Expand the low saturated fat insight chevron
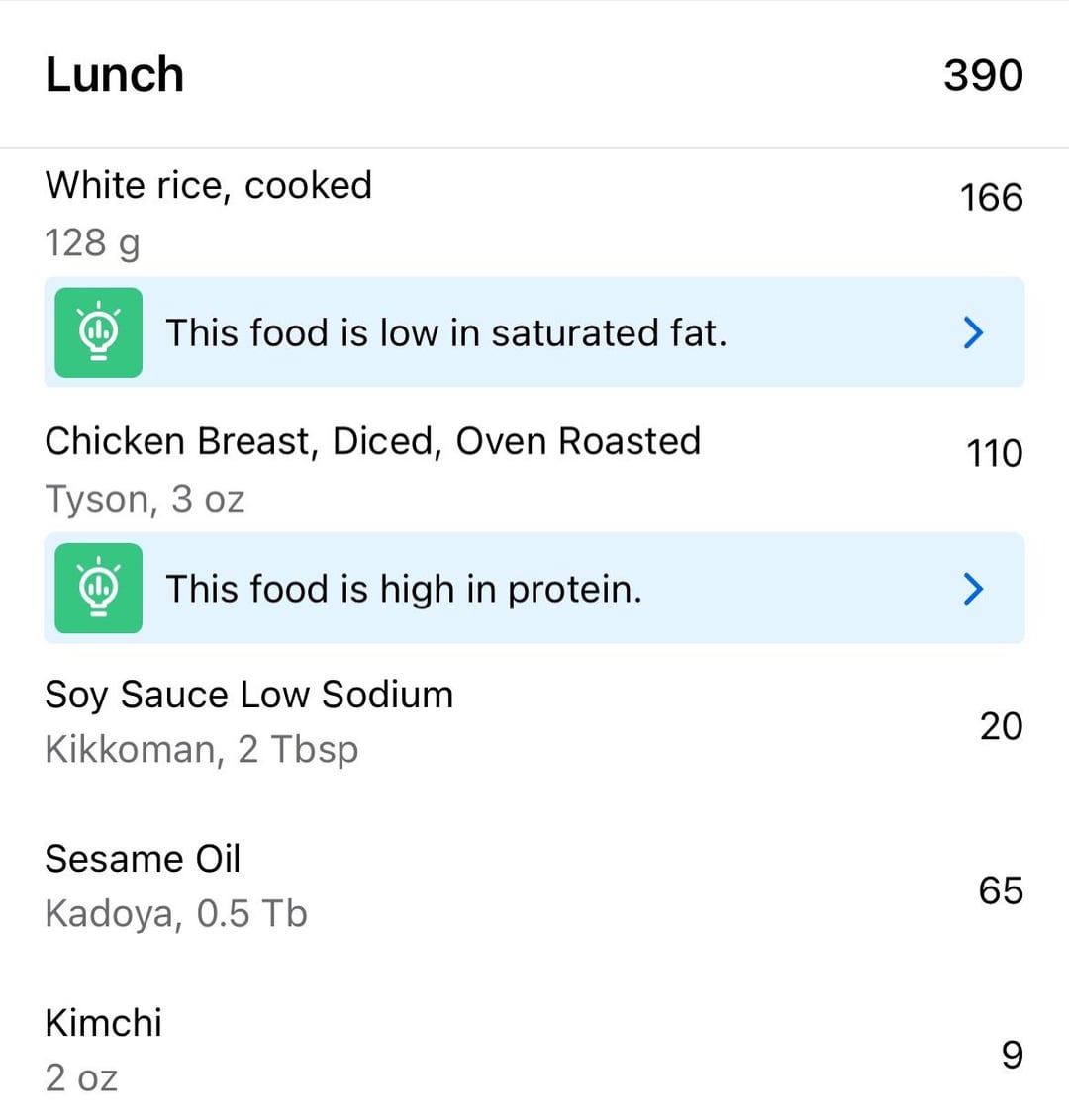The width and height of the screenshot is (1069, 1120). [973, 332]
